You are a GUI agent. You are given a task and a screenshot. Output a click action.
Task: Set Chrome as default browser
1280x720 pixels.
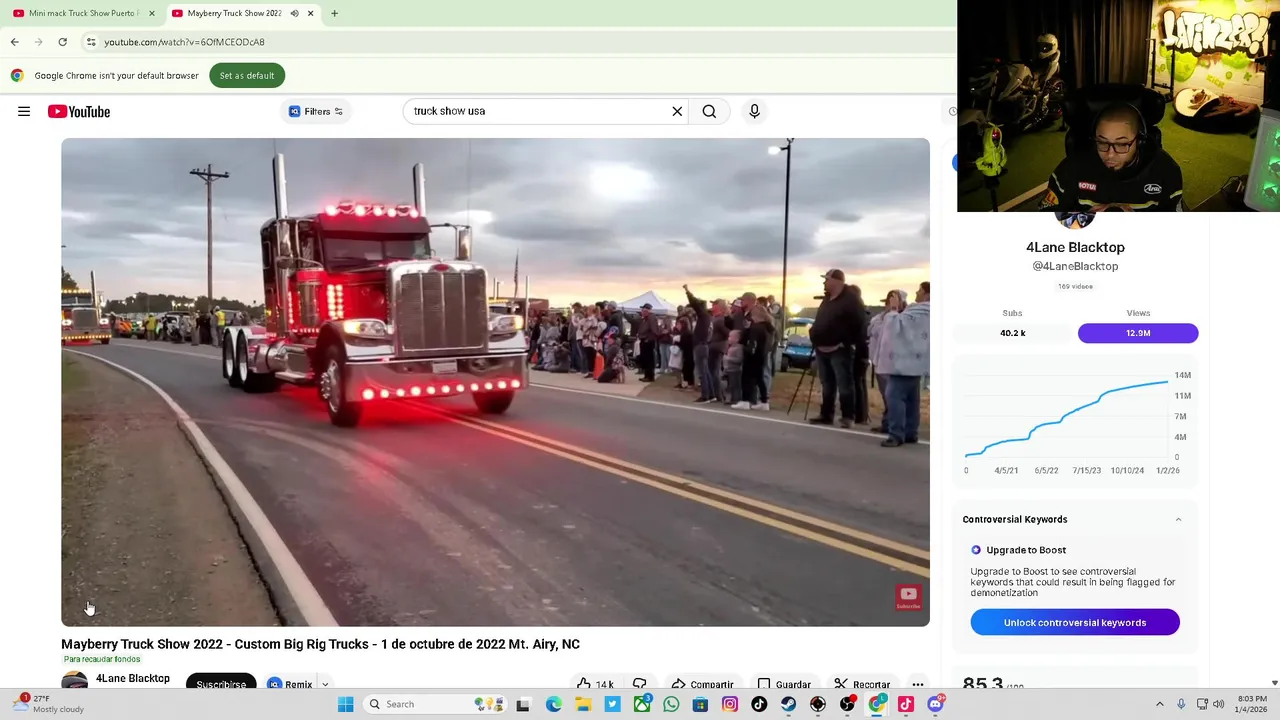[247, 75]
